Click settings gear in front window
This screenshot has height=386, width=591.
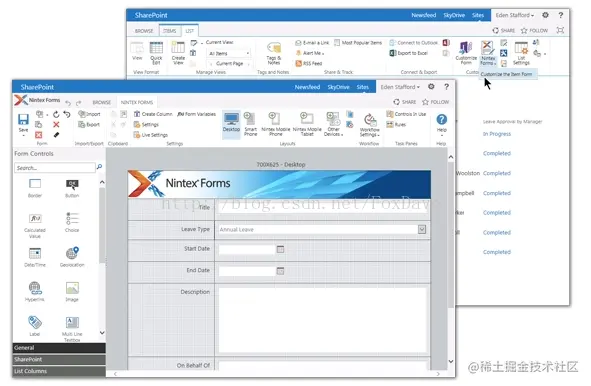431,87
